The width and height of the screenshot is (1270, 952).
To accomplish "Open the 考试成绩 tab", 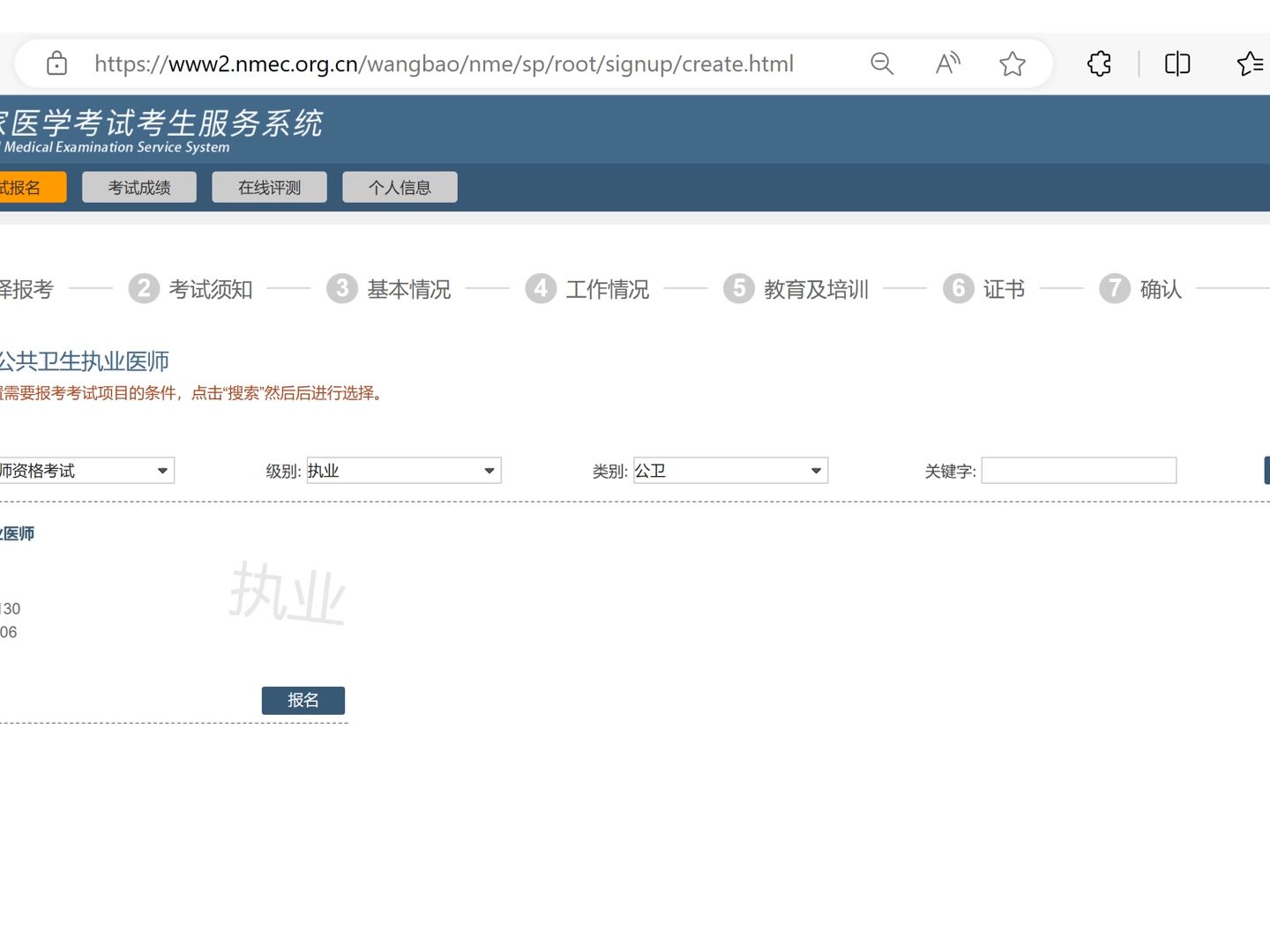I will click(x=139, y=188).
